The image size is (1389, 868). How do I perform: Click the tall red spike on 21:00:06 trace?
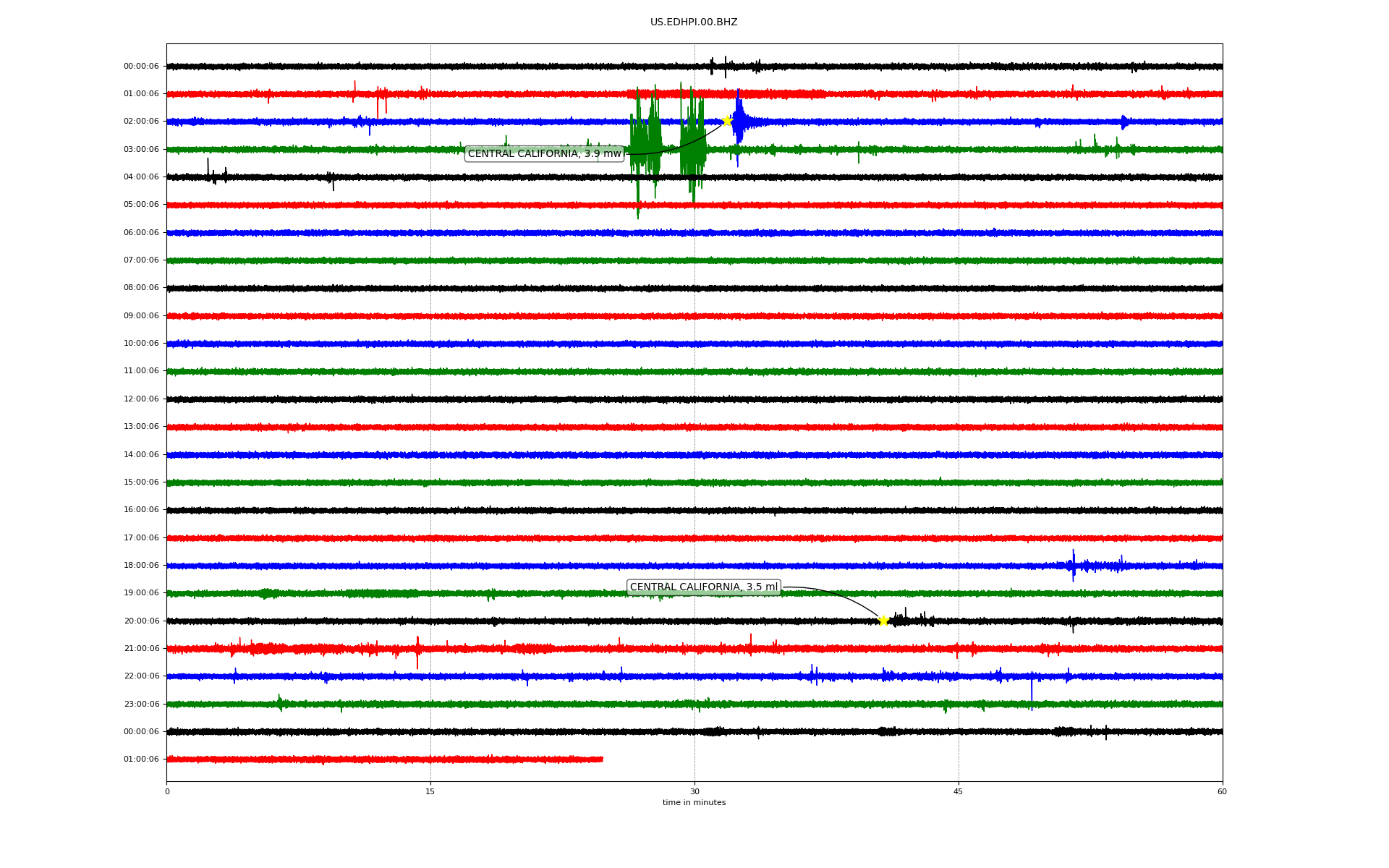coord(417,653)
